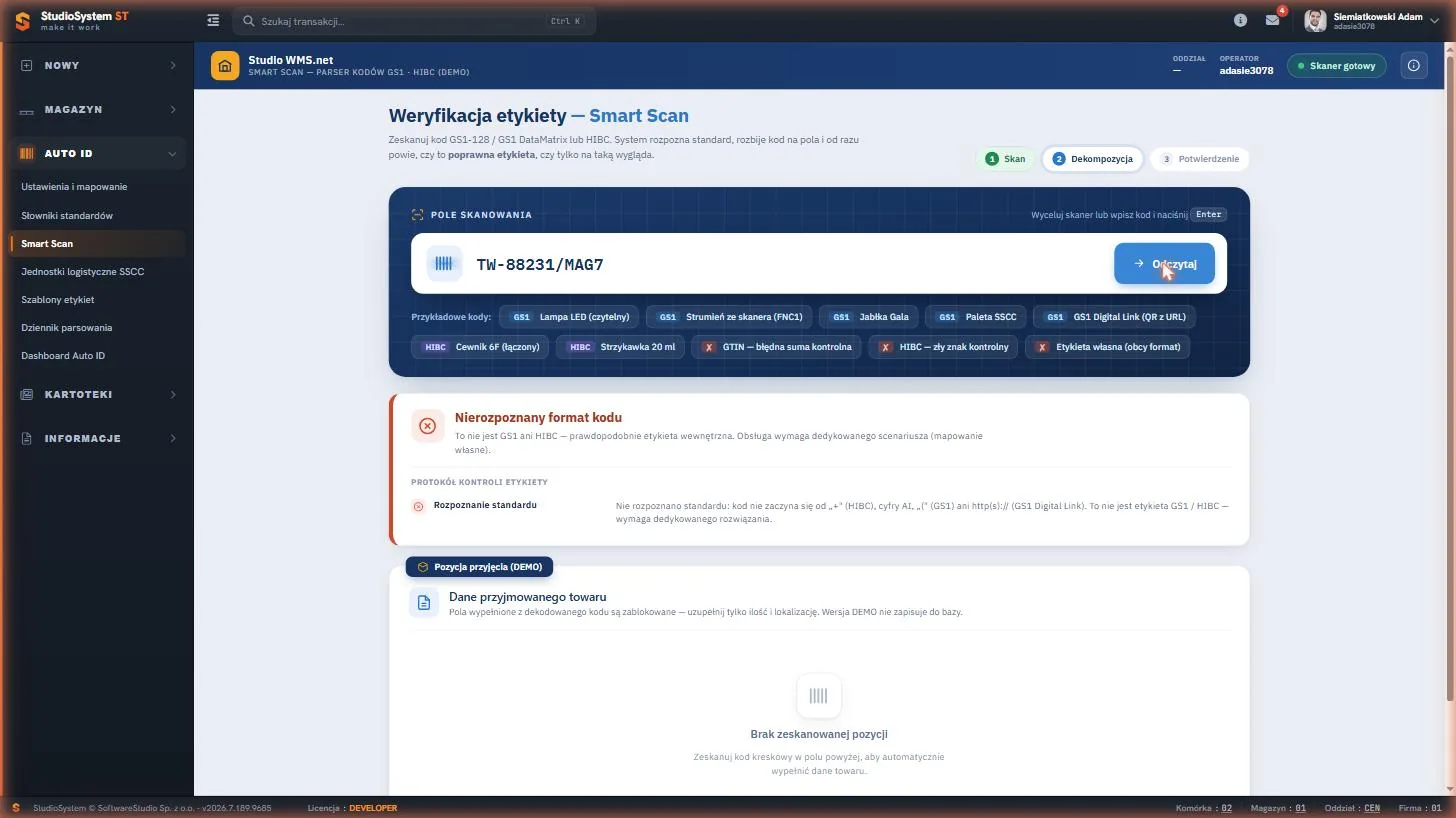Open Dashboard Auto ID
Image resolution: width=1456 pixels, height=818 pixels.
(x=96, y=355)
